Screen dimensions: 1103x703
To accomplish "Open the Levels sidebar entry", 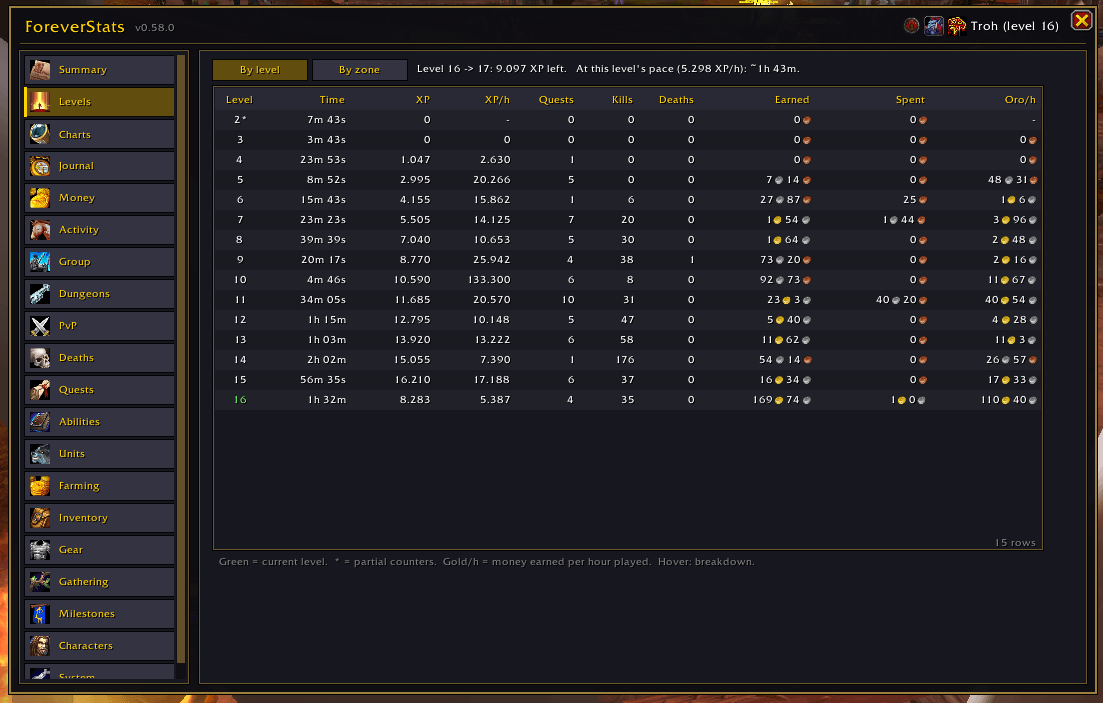I will coord(99,101).
